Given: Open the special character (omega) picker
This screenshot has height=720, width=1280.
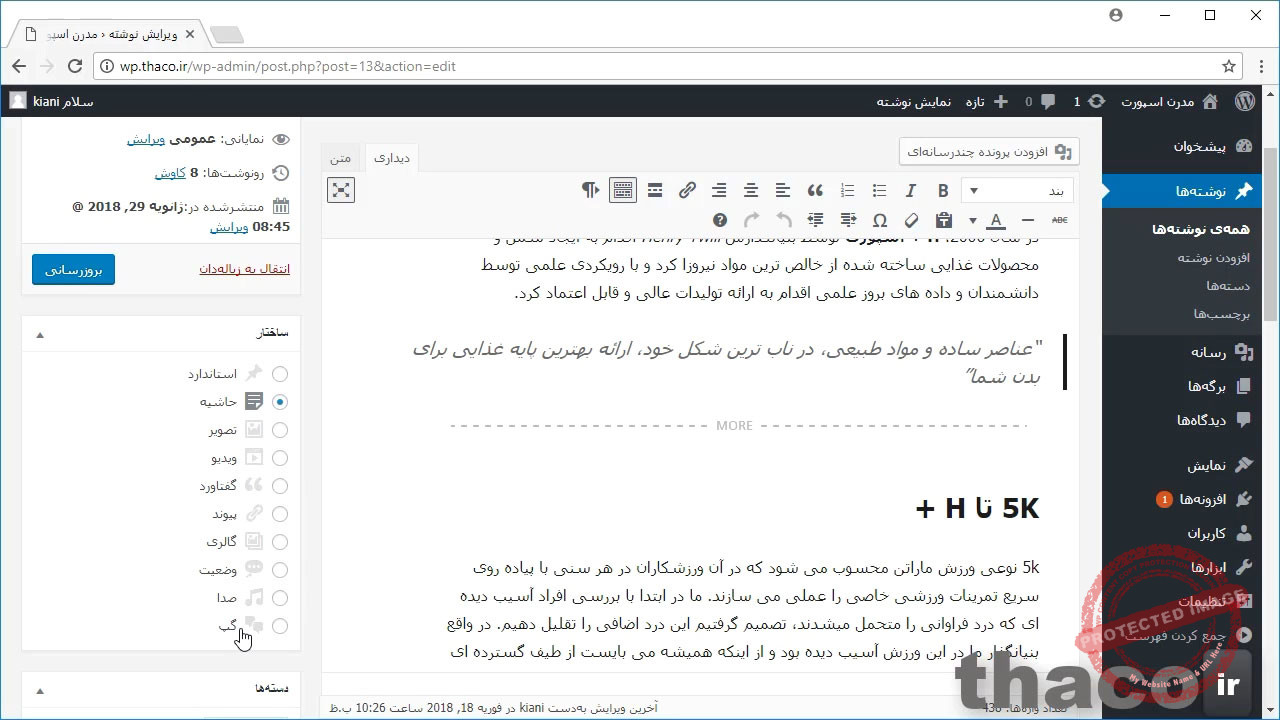Looking at the screenshot, I should pyautogui.click(x=879, y=220).
